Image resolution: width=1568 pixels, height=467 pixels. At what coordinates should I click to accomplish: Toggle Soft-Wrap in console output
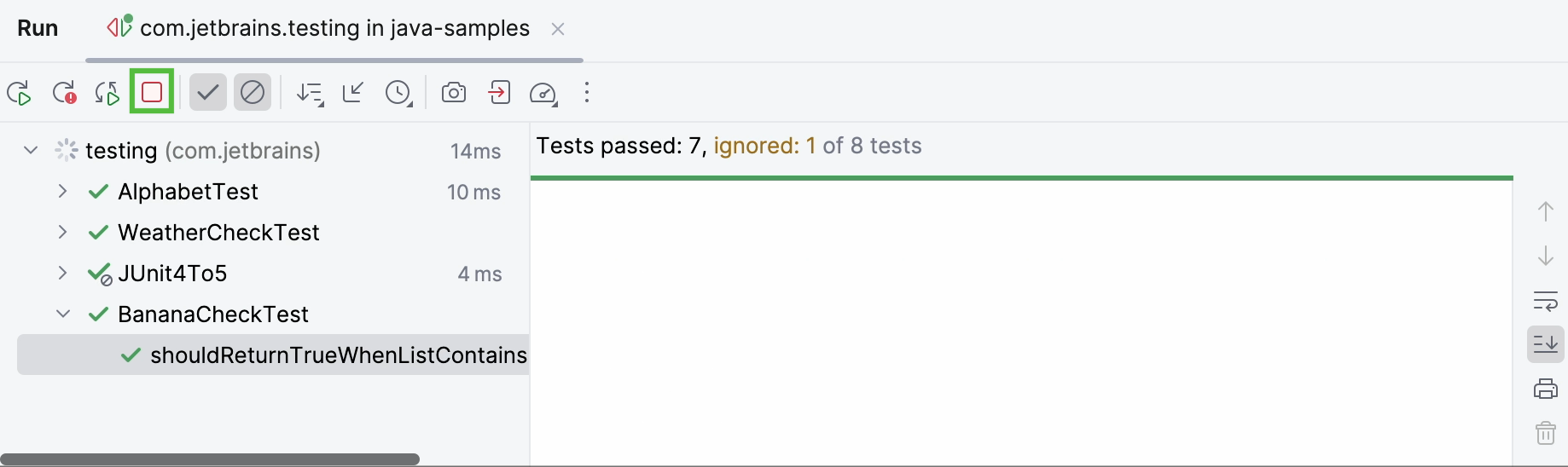[1545, 300]
